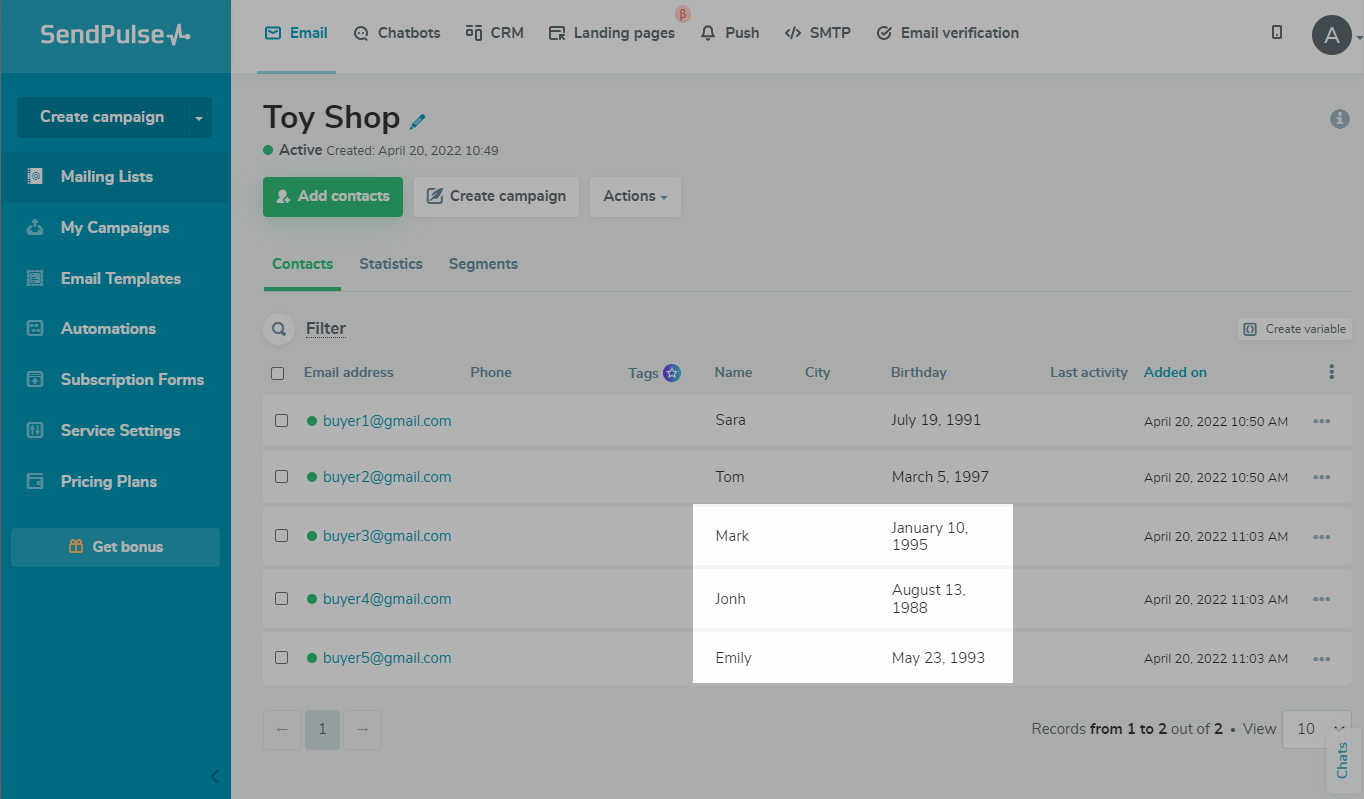Open the buyer3@gmail.com contact link
Viewport: 1364px width, 799px height.
(x=387, y=536)
